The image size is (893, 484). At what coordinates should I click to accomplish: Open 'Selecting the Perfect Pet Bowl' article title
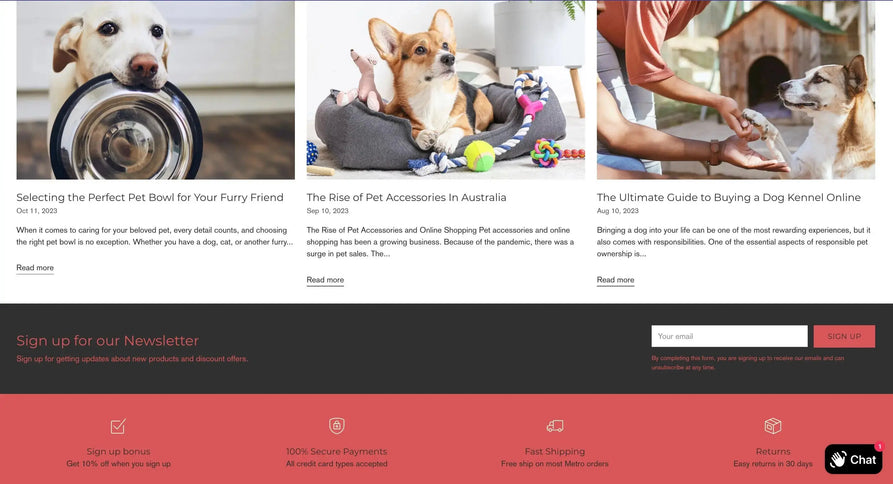(x=150, y=198)
